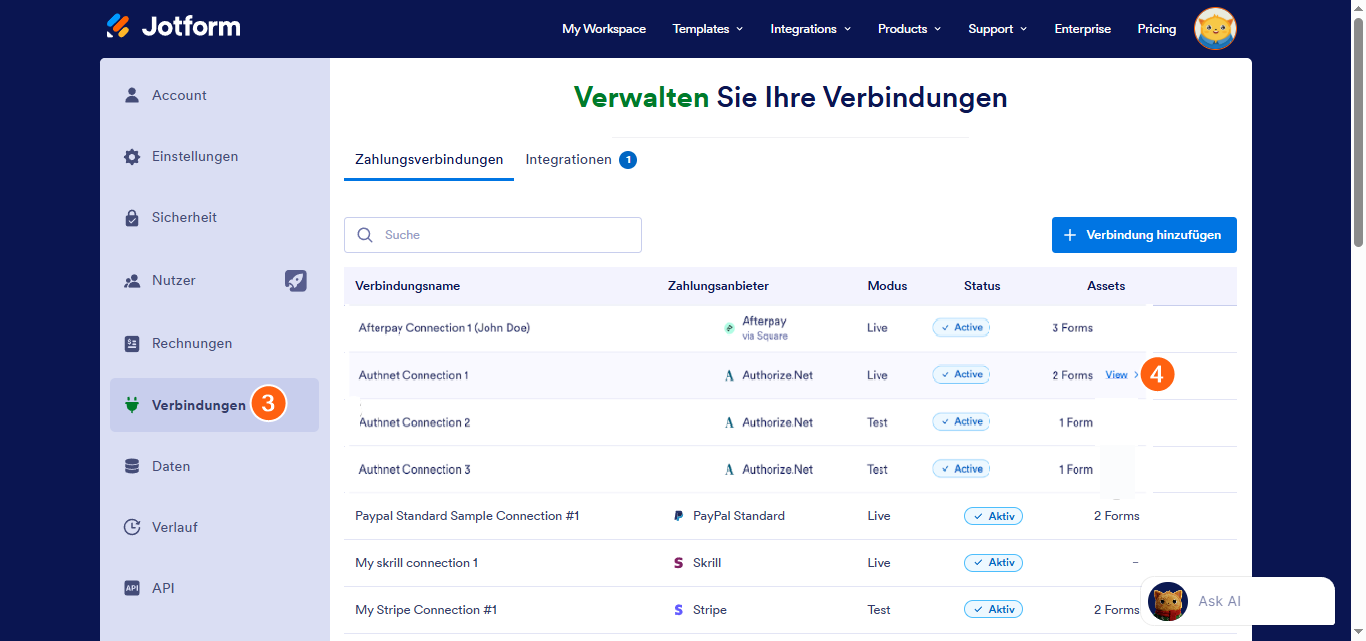
Task: Open the Products dropdown menu
Action: (x=908, y=29)
